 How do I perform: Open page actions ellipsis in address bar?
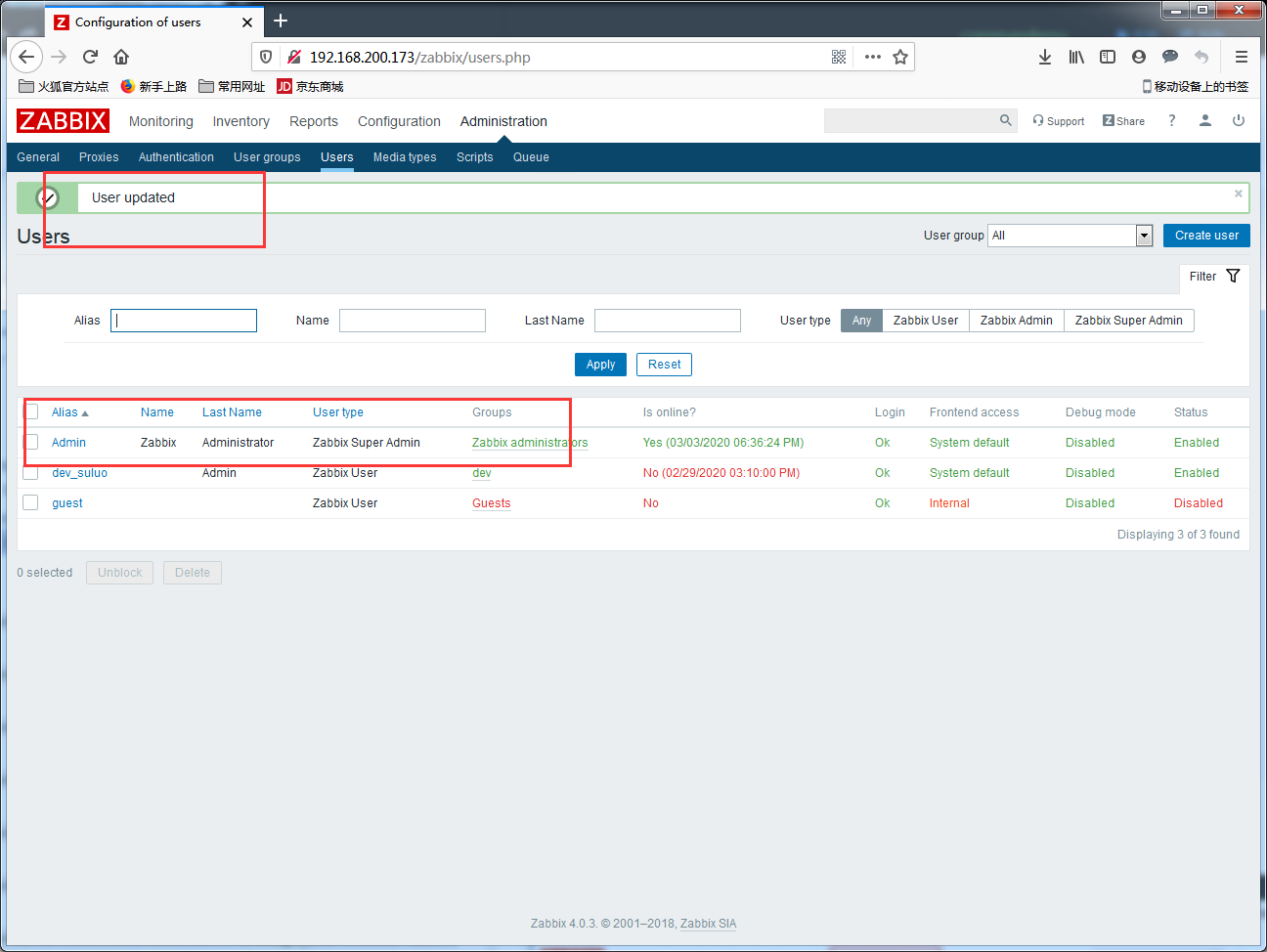coord(873,57)
